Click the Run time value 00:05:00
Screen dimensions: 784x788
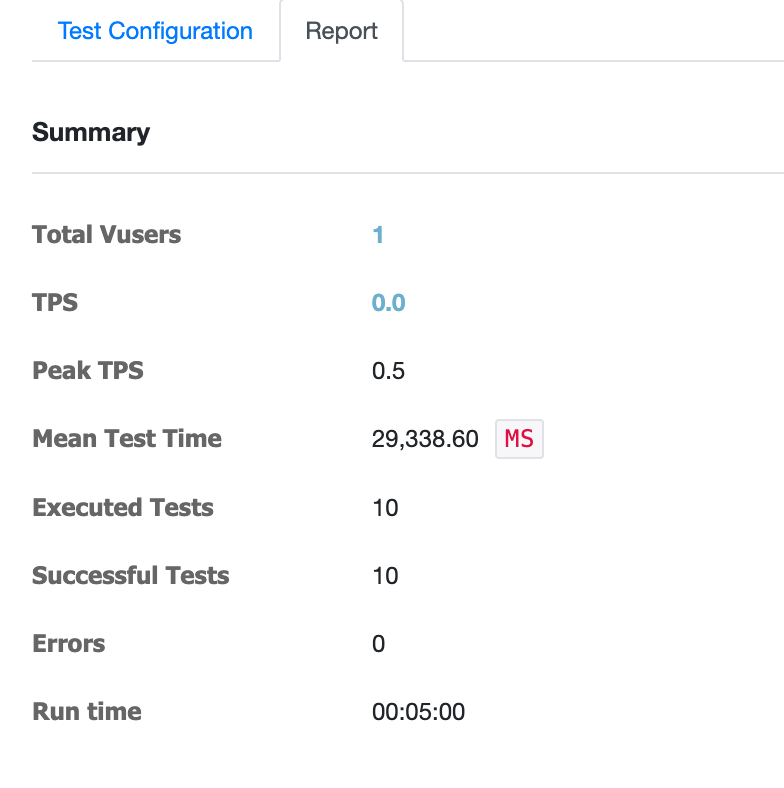click(x=418, y=712)
